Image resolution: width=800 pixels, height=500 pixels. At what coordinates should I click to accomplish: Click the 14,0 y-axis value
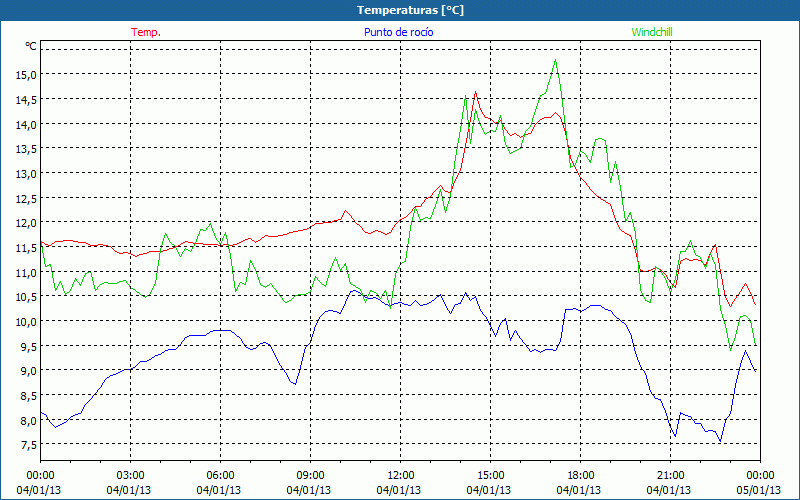pyautogui.click(x=27, y=124)
